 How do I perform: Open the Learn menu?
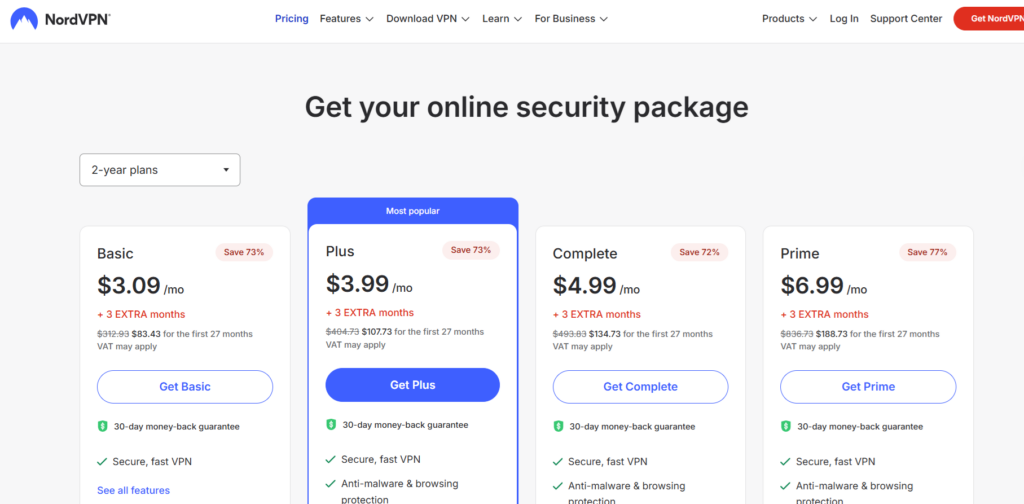coord(502,18)
